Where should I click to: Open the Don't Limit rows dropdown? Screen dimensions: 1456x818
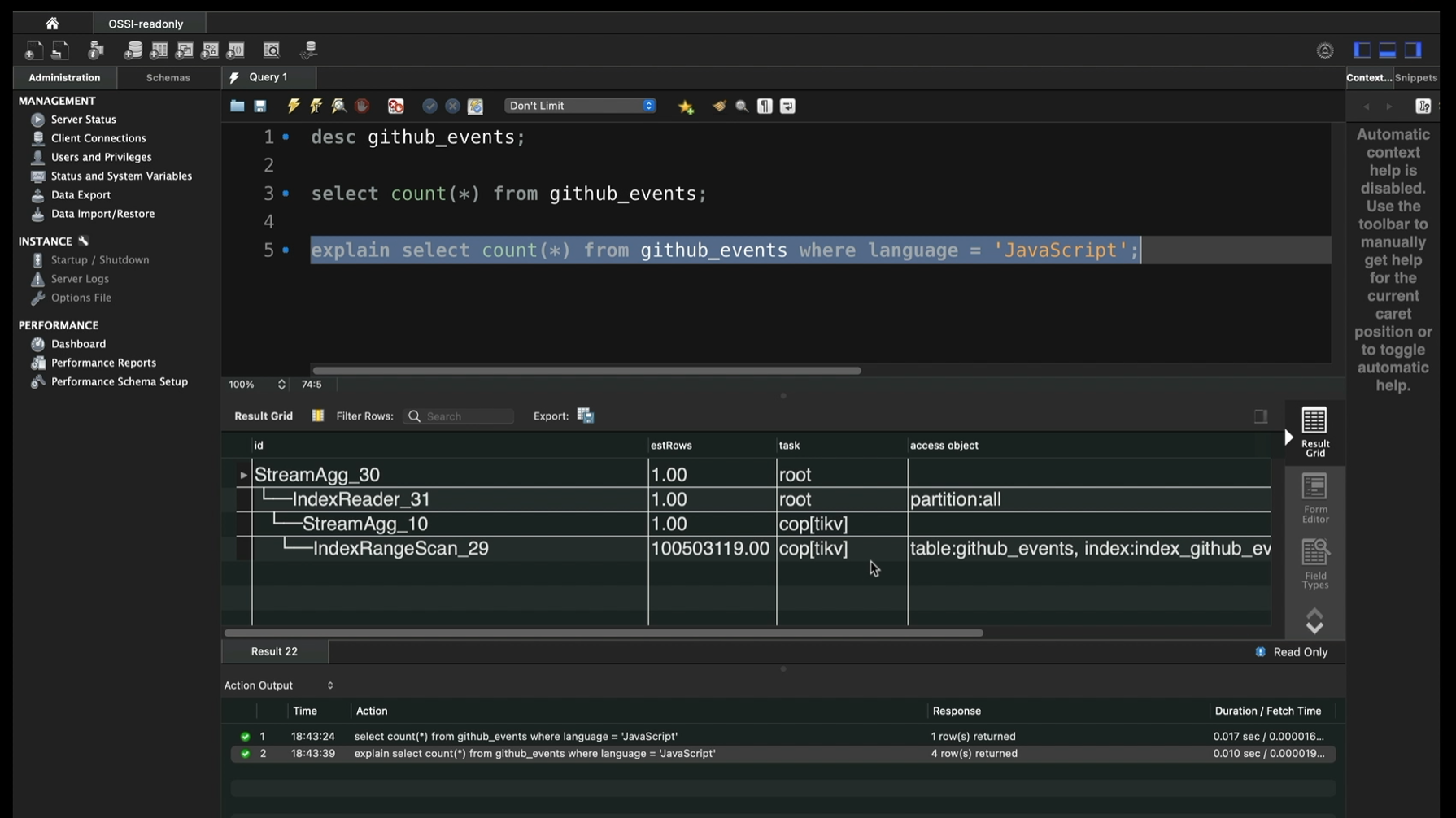pos(580,106)
